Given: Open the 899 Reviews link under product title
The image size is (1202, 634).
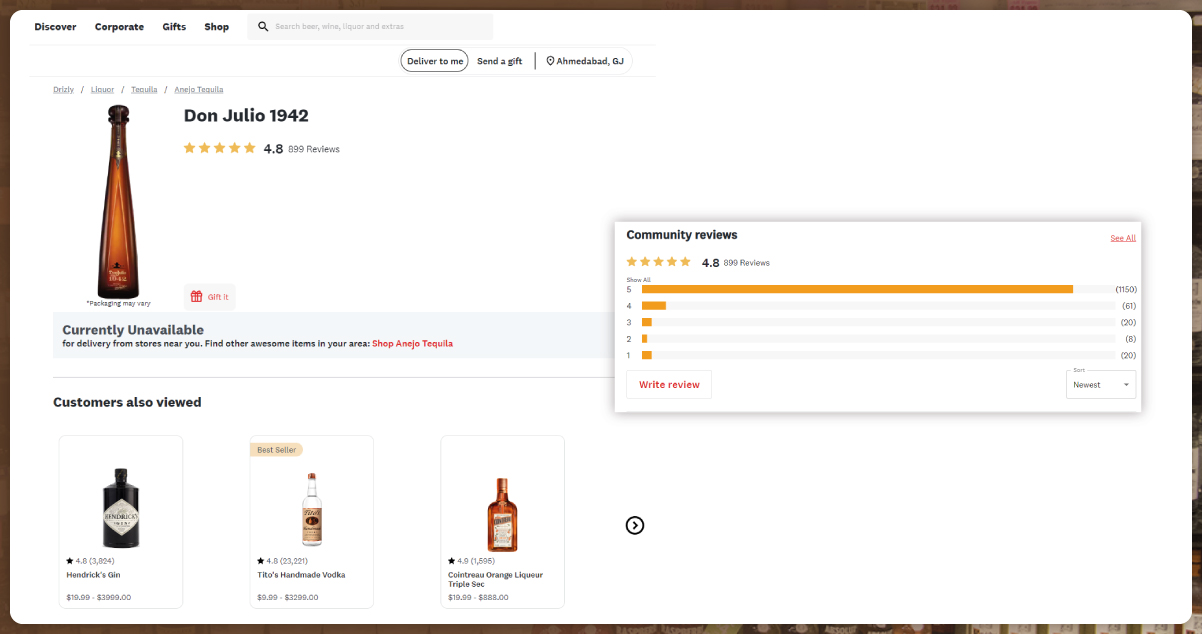Looking at the screenshot, I should tap(314, 149).
